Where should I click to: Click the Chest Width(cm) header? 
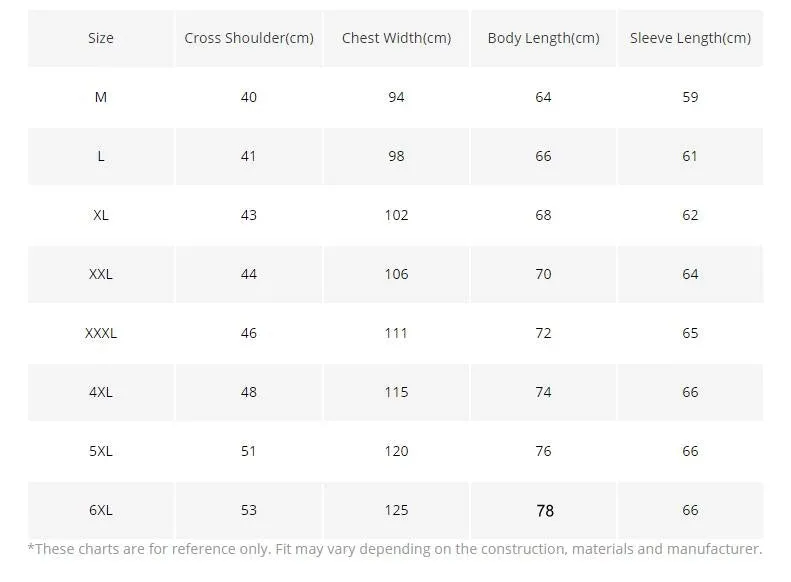[397, 38]
